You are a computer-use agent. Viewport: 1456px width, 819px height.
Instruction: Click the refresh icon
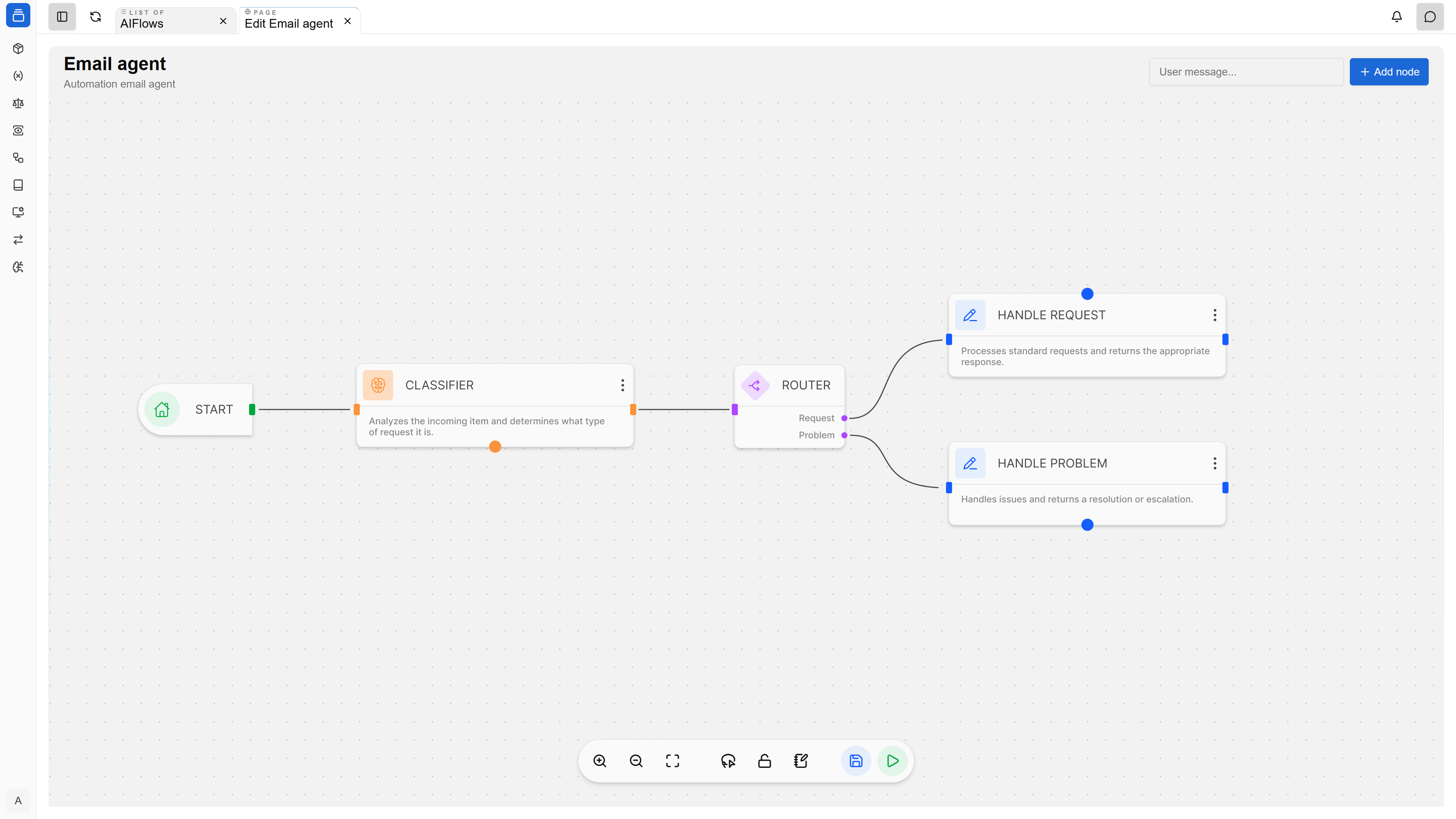pos(96,17)
